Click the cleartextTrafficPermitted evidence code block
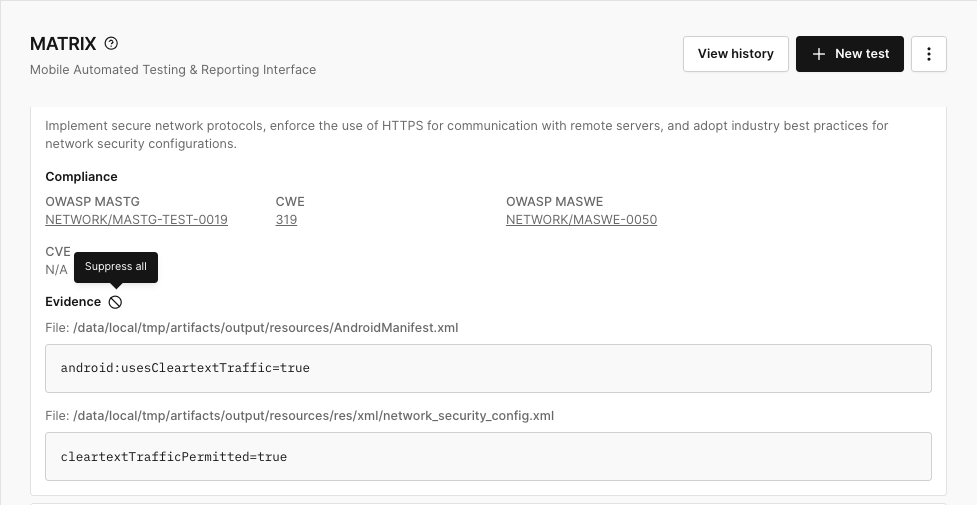Image resolution: width=977 pixels, height=505 pixels. [x=488, y=456]
